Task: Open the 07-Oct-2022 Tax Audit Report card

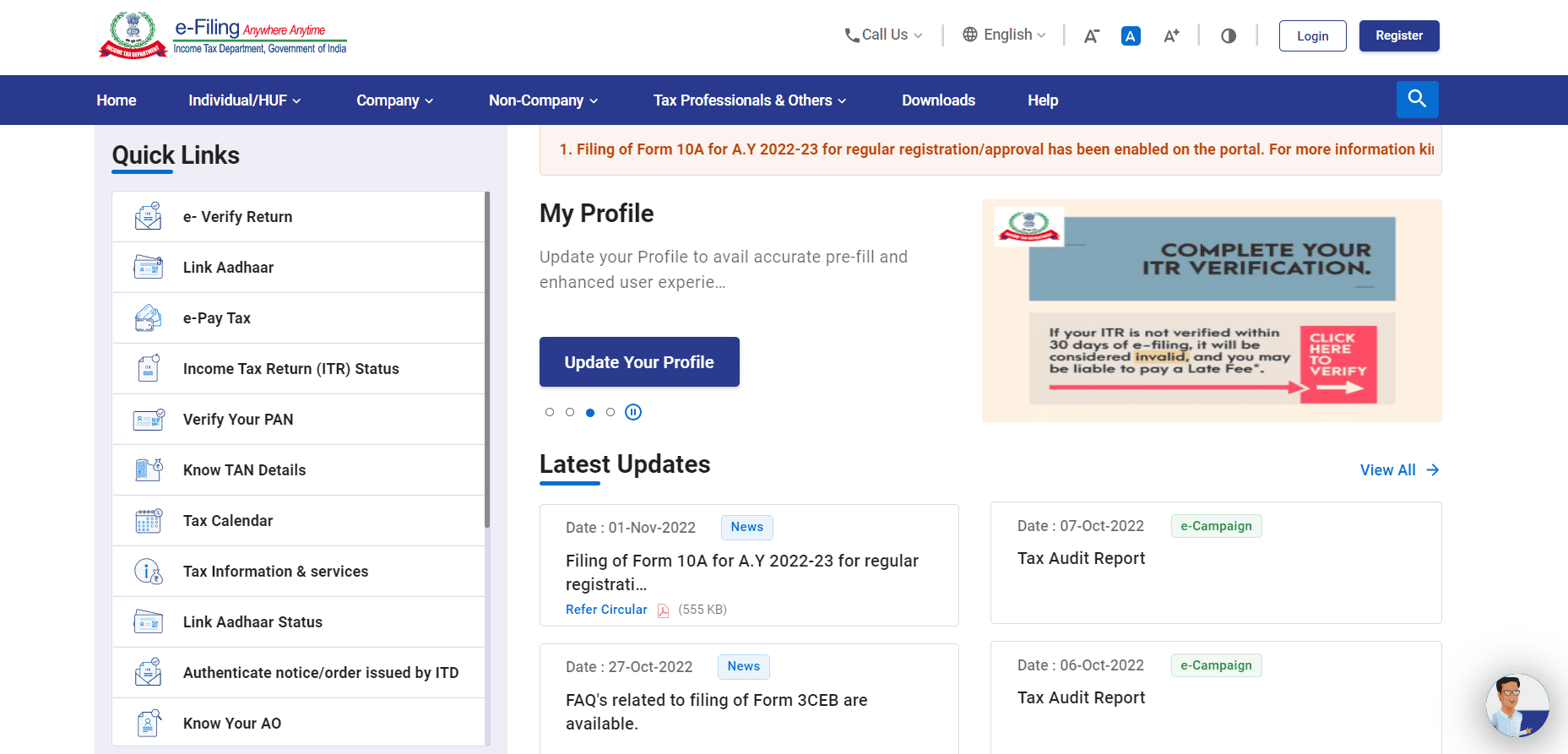Action: pyautogui.click(x=1216, y=562)
